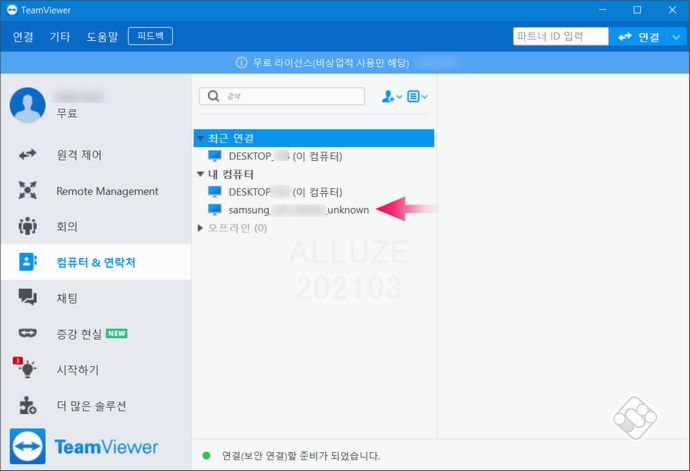Collapse the 내 컴퓨터 group
Viewport: 690px width, 471px height.
point(200,174)
